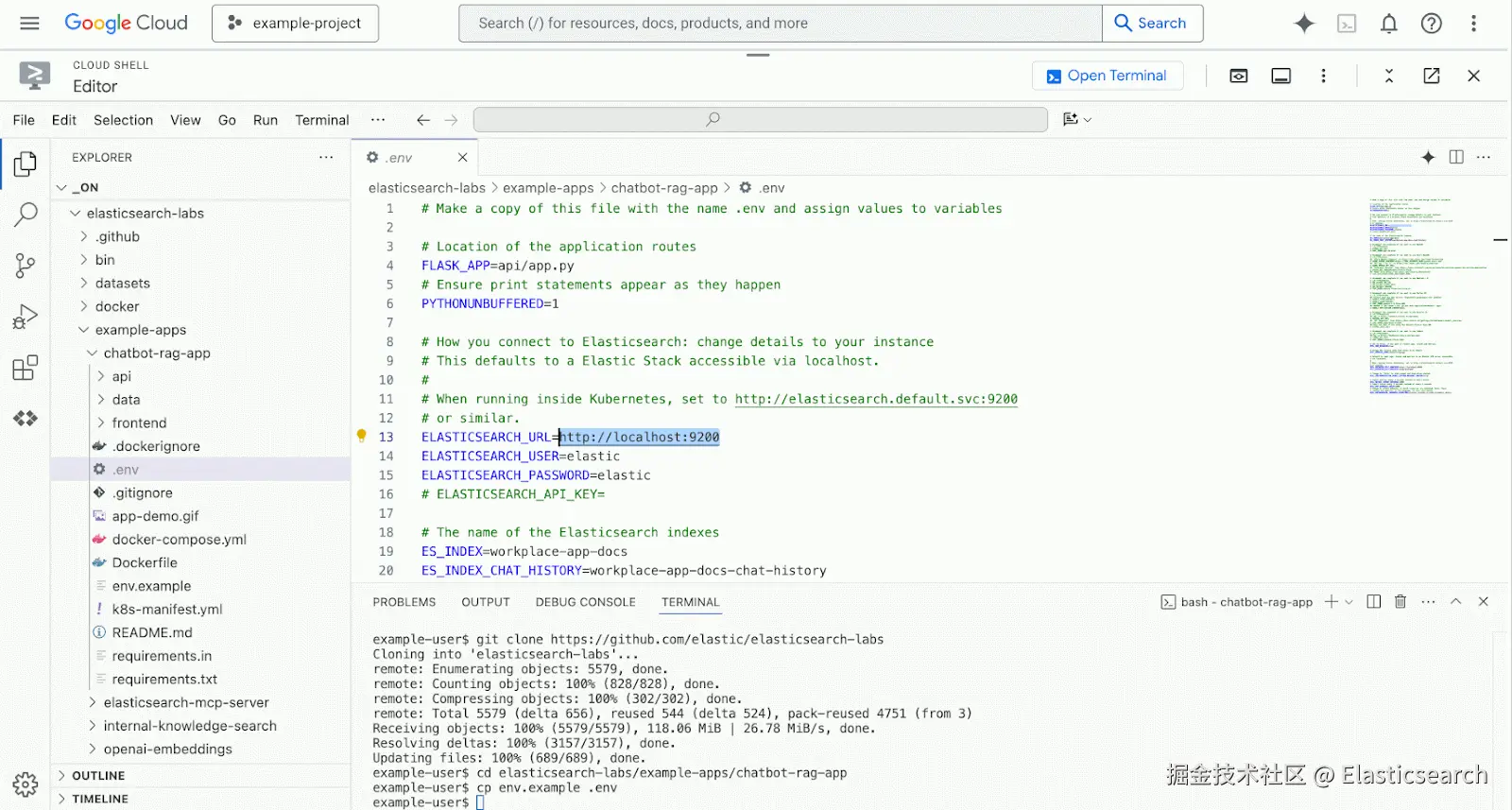Maximize the terminal panel with the up chevron
The image size is (1512, 810).
click(x=1456, y=601)
